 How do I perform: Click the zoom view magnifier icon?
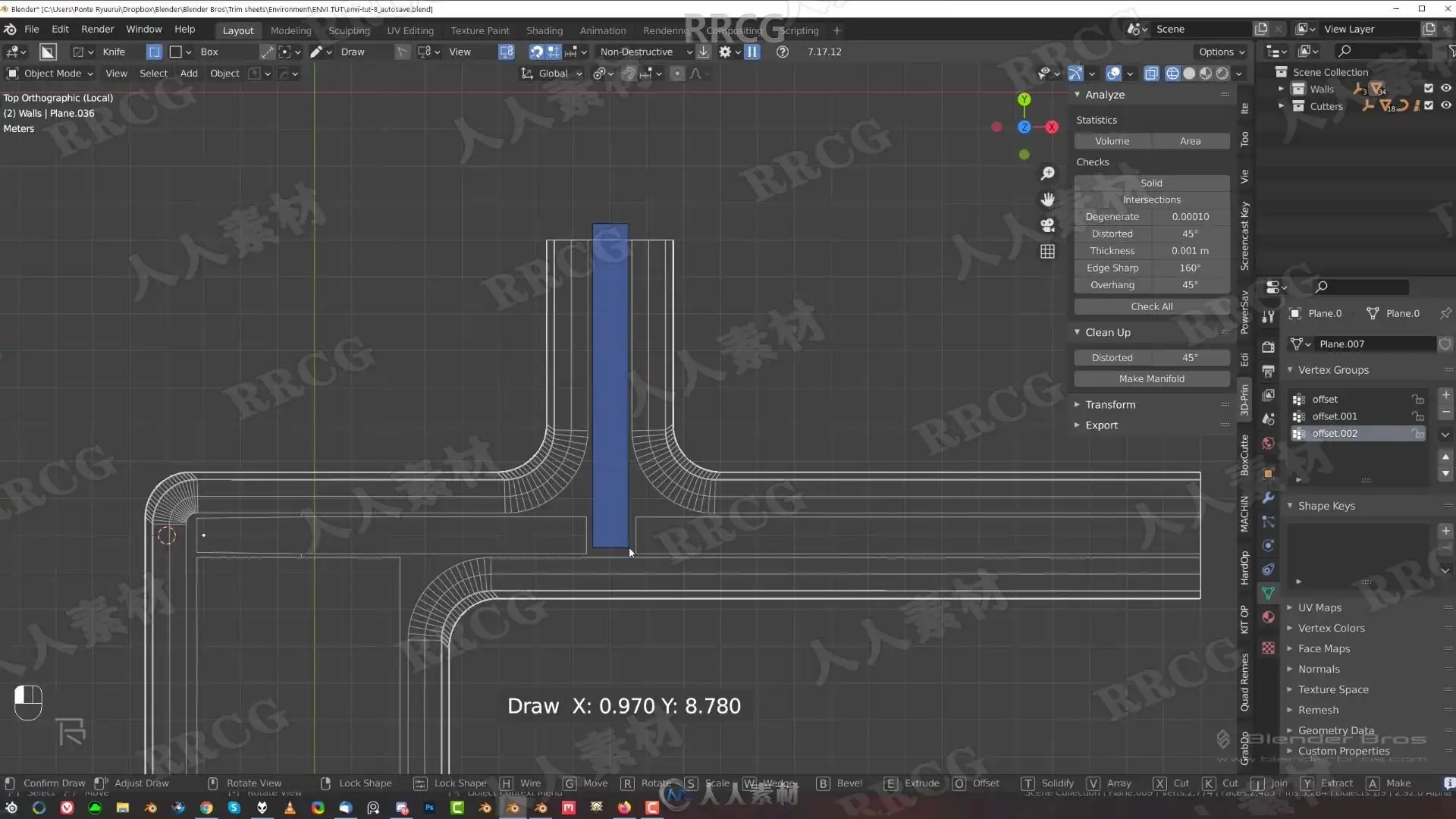(x=1047, y=174)
